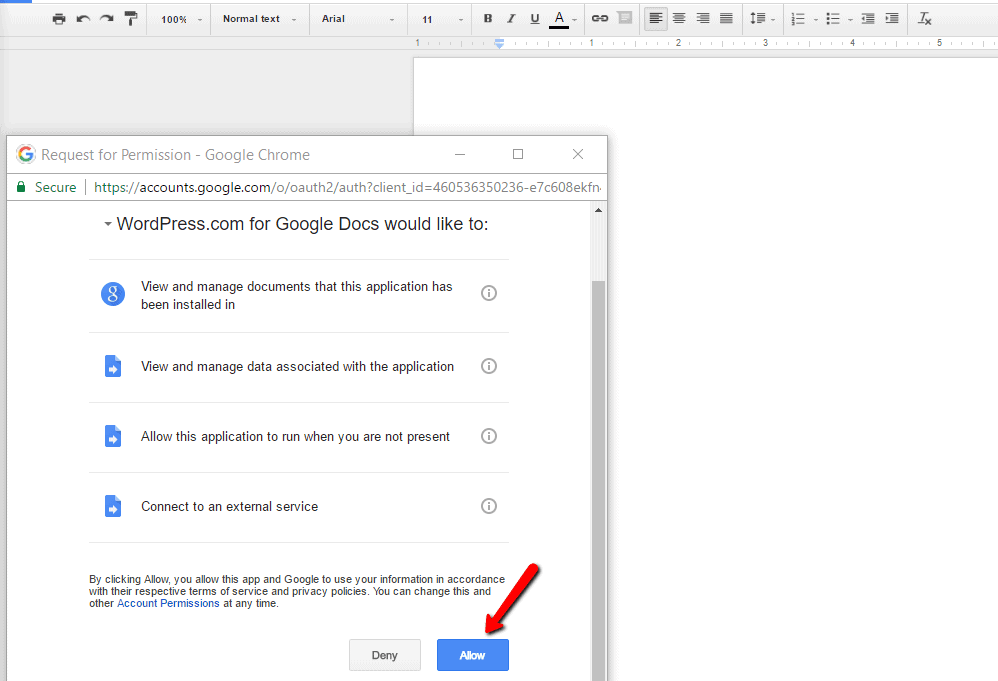
Task: Click 'Allow this application to run when you are not present'
Action: coord(295,437)
